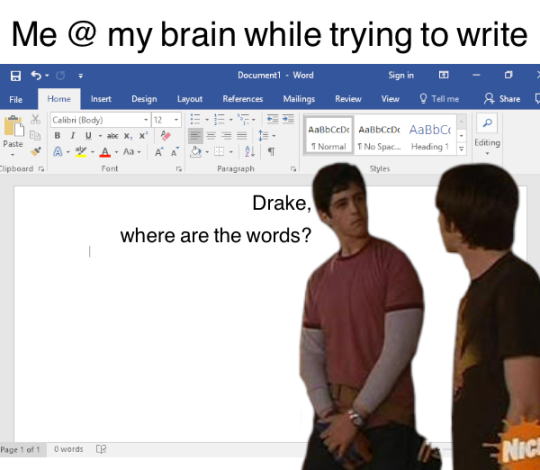Switch to the Insert tab
The image size is (540, 470).
click(x=101, y=99)
